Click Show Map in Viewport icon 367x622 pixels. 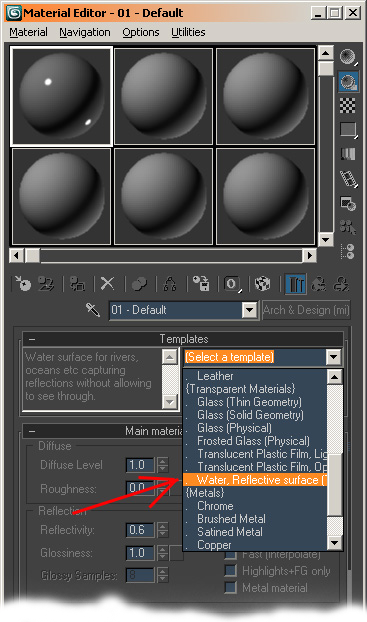coord(262,284)
